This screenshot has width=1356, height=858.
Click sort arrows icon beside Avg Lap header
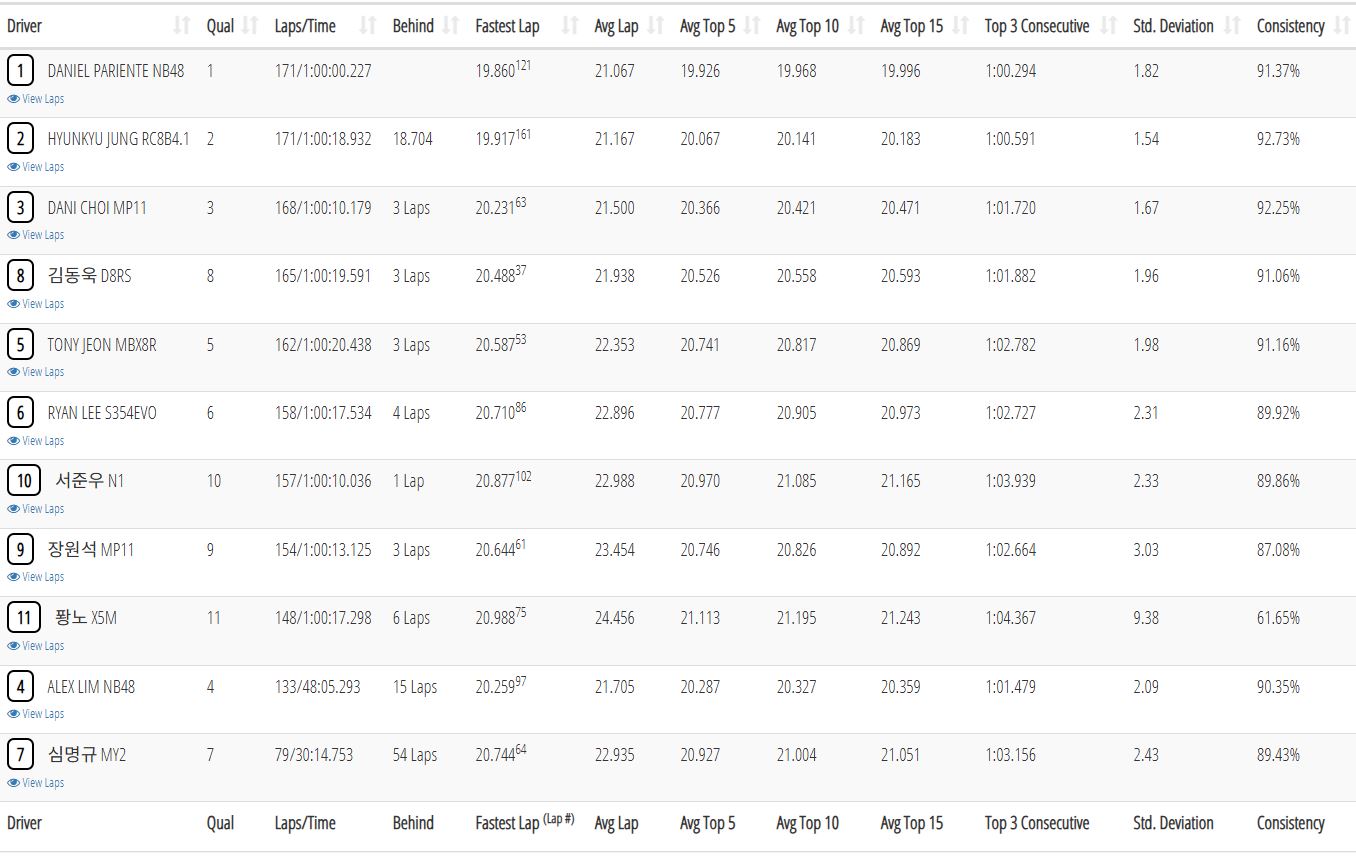(655, 26)
